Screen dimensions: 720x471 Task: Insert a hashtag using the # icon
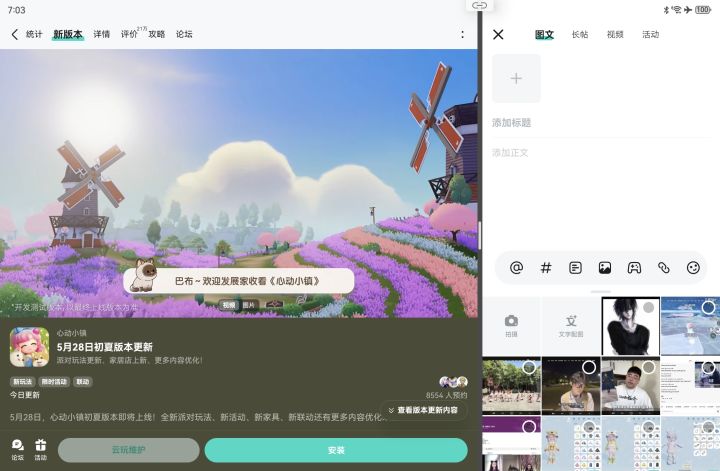(x=546, y=268)
